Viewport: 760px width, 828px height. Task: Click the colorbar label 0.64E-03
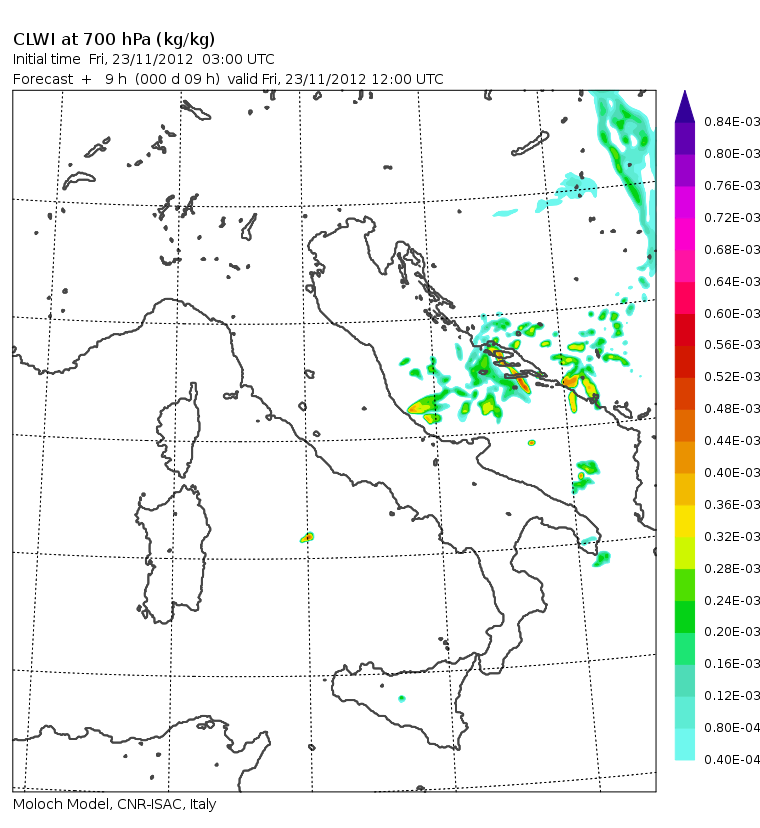coord(732,281)
